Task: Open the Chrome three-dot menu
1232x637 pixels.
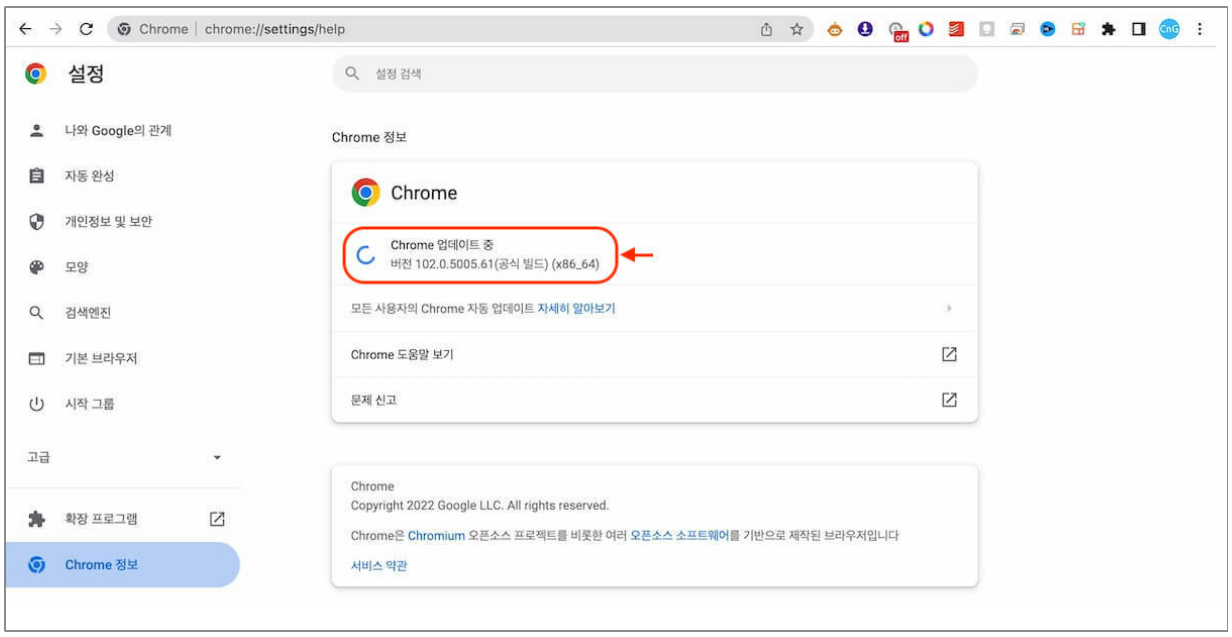Action: tap(1199, 29)
